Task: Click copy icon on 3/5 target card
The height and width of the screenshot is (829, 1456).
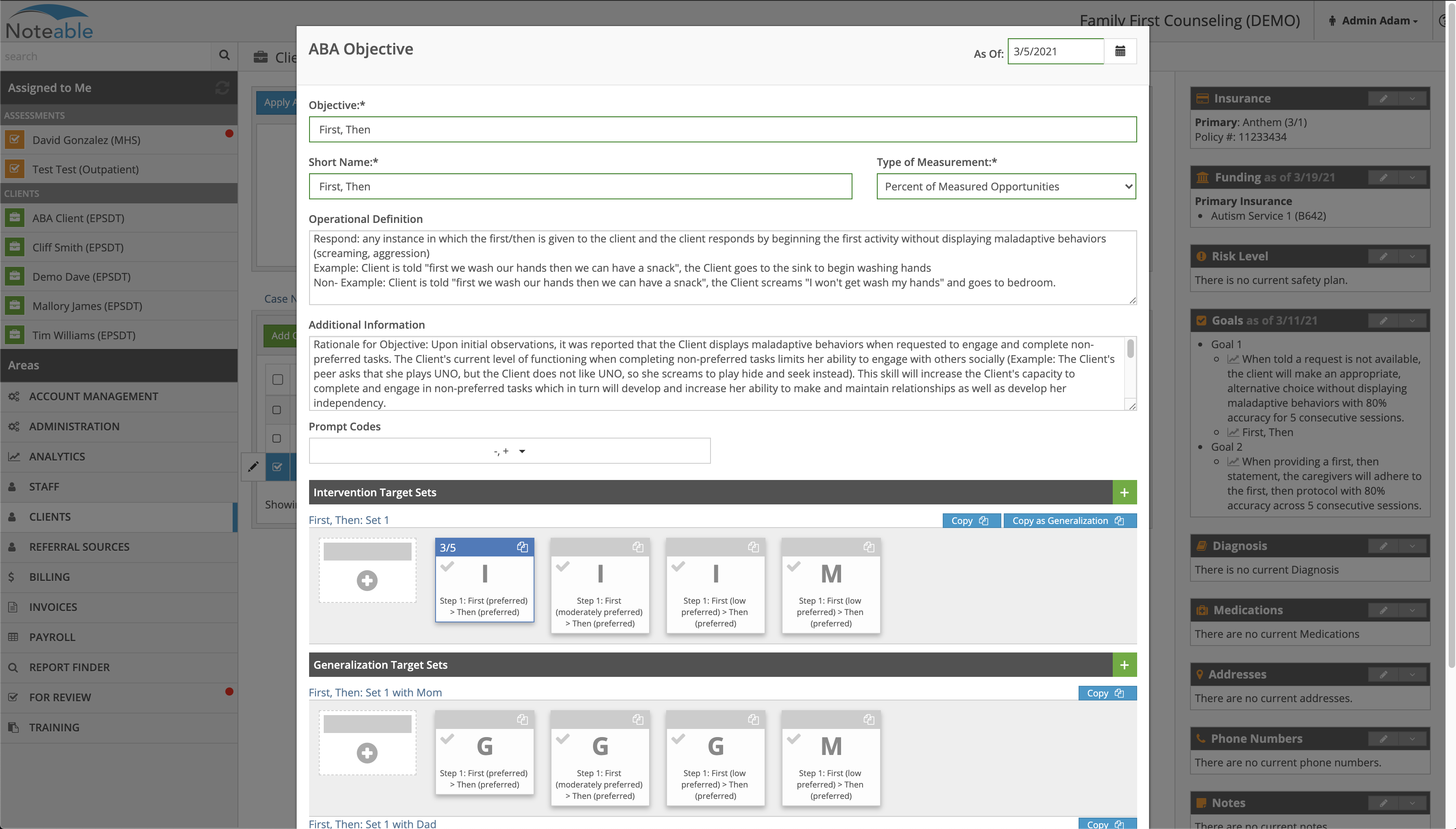Action: coord(522,547)
